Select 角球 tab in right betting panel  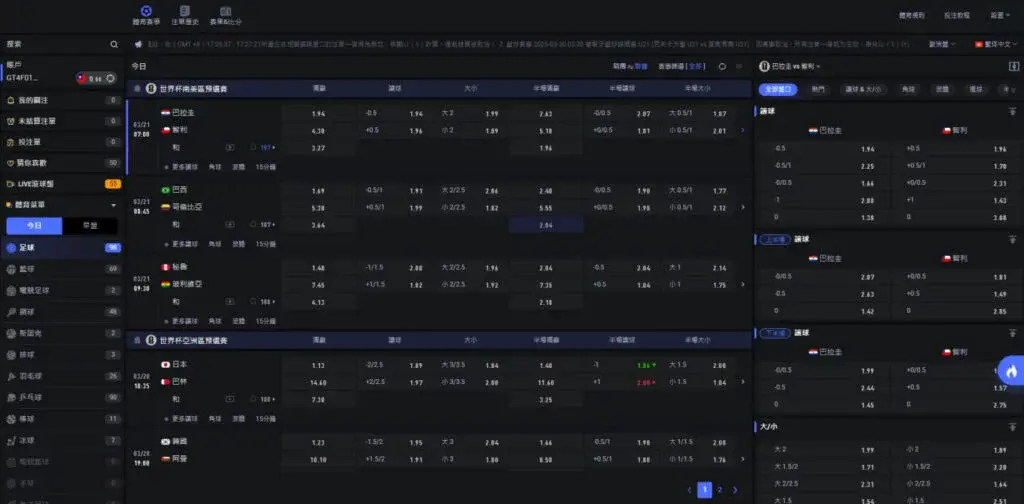908,89
